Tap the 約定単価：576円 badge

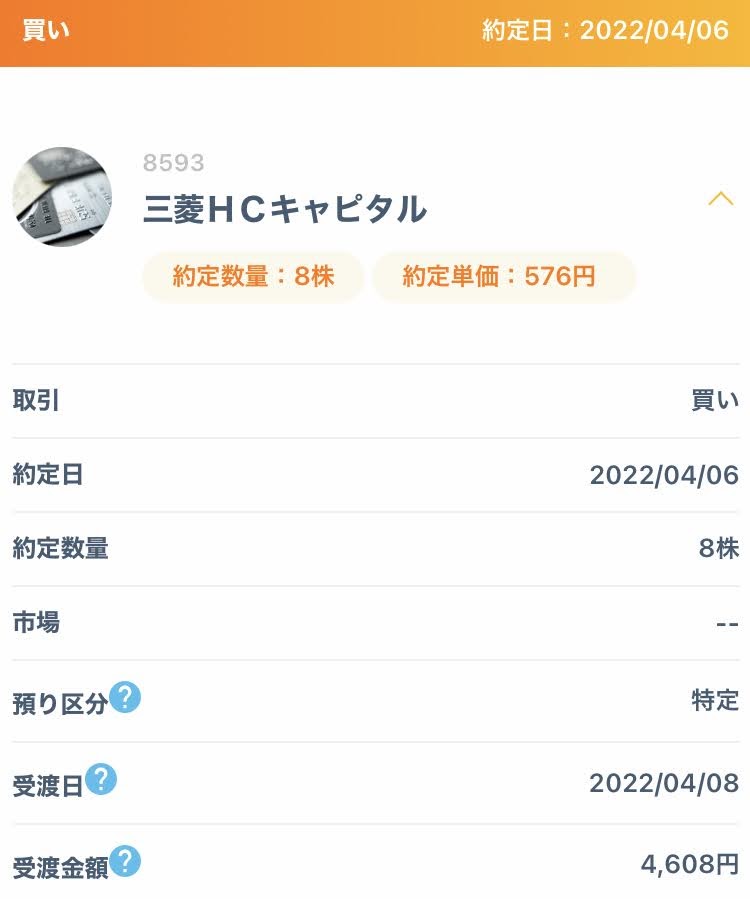pos(504,276)
